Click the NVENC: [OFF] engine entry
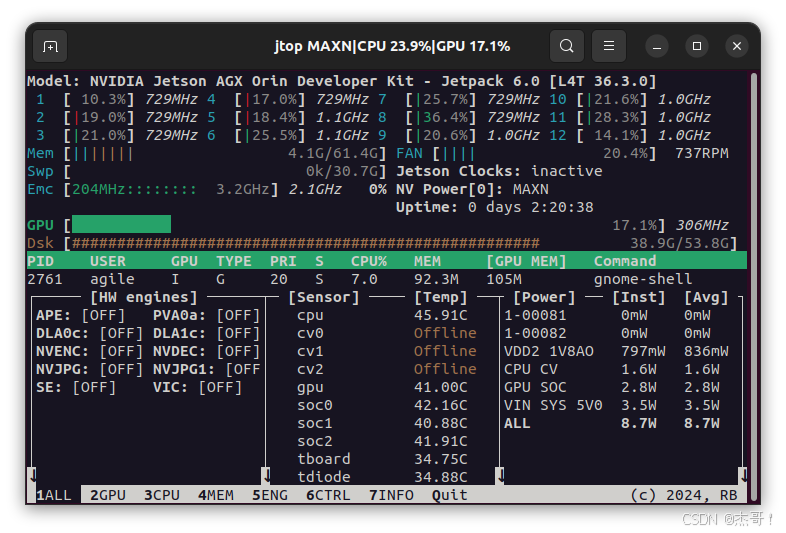 coord(89,351)
